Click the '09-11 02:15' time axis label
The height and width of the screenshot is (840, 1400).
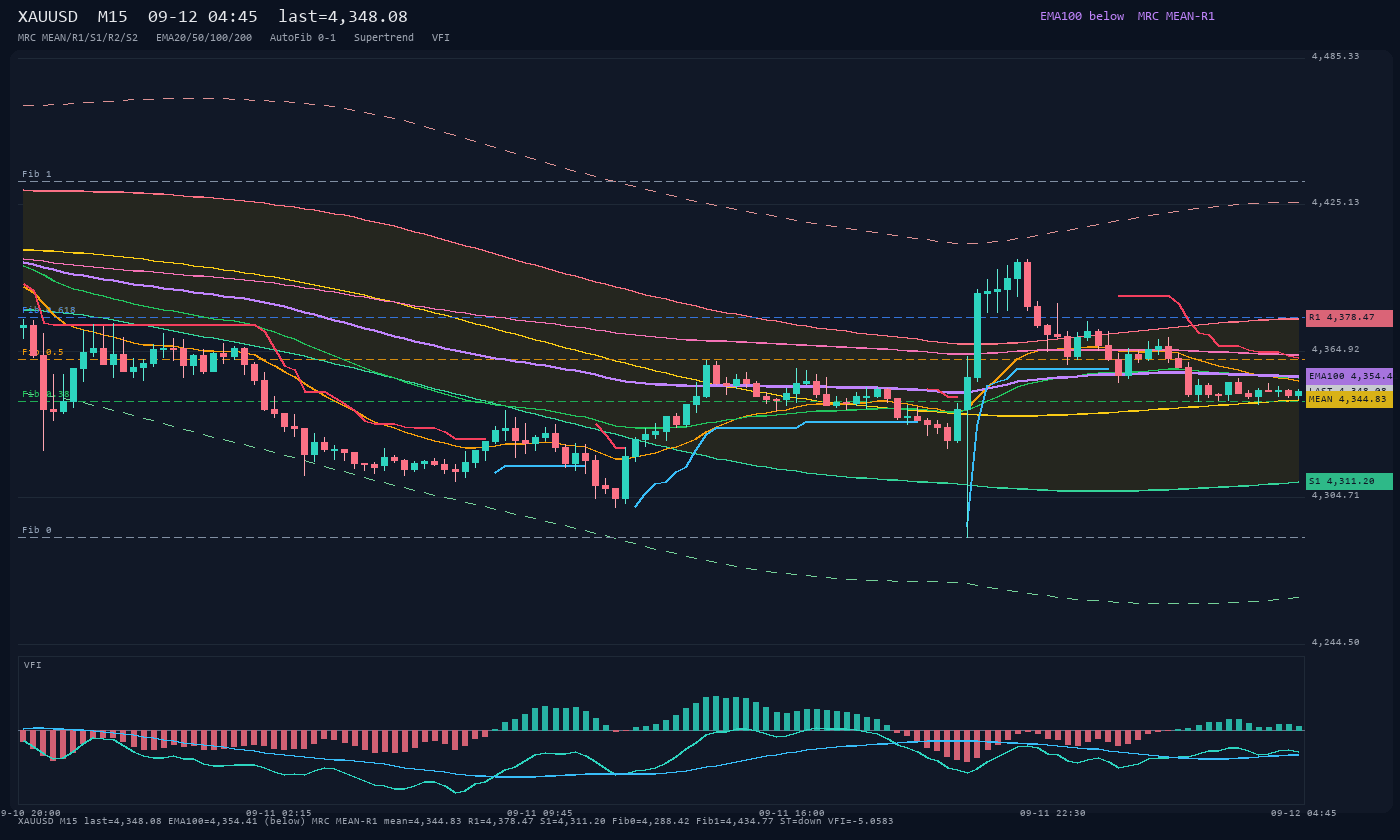point(279,813)
